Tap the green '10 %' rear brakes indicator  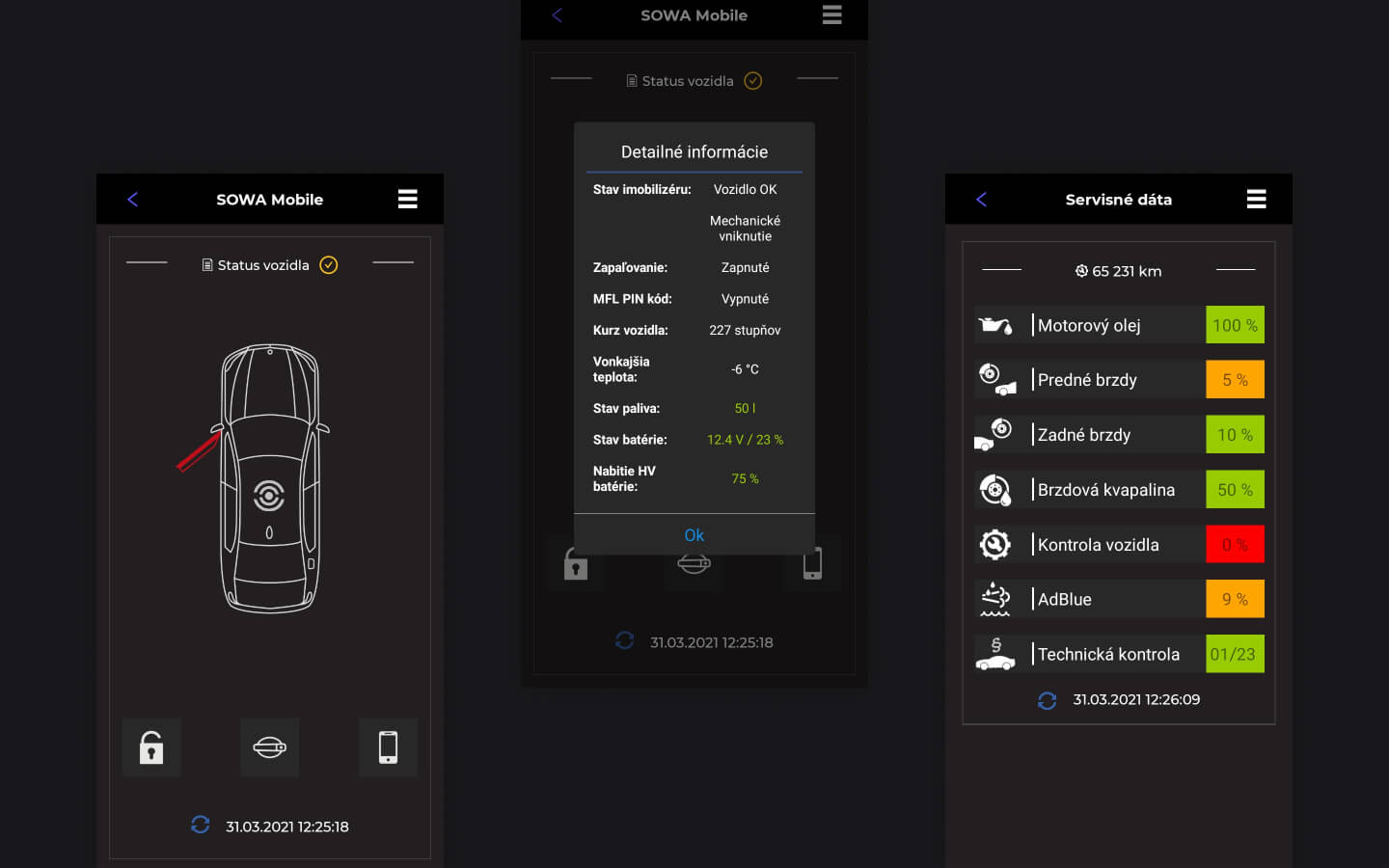[x=1235, y=435]
